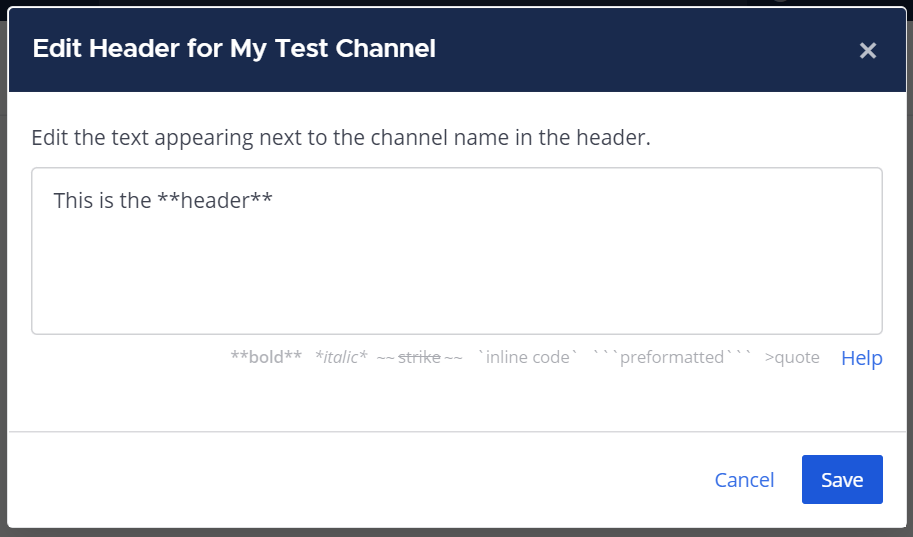Click the word "This" in the text box
The width and height of the screenshot is (913, 537).
(x=73, y=201)
